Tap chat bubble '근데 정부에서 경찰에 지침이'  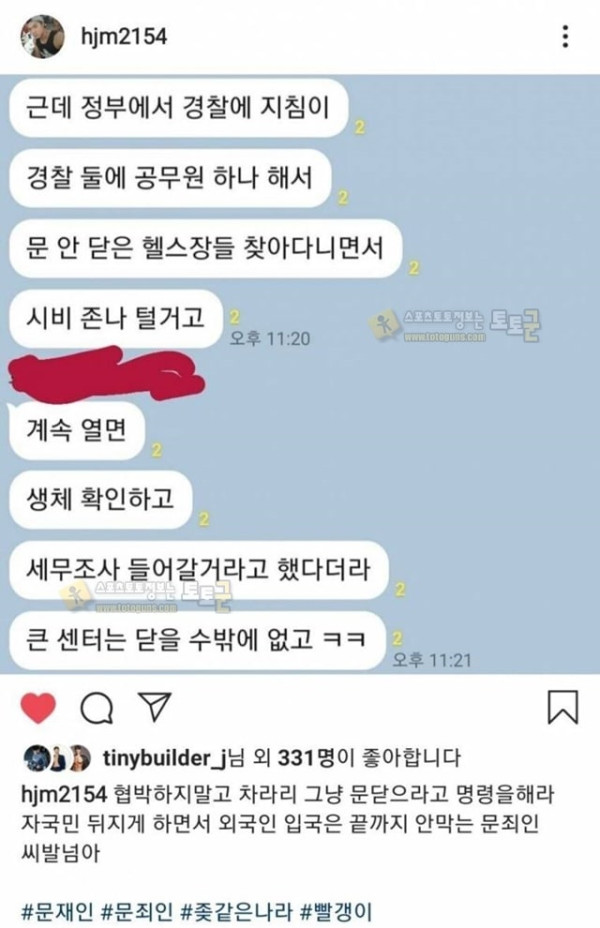tap(179, 108)
